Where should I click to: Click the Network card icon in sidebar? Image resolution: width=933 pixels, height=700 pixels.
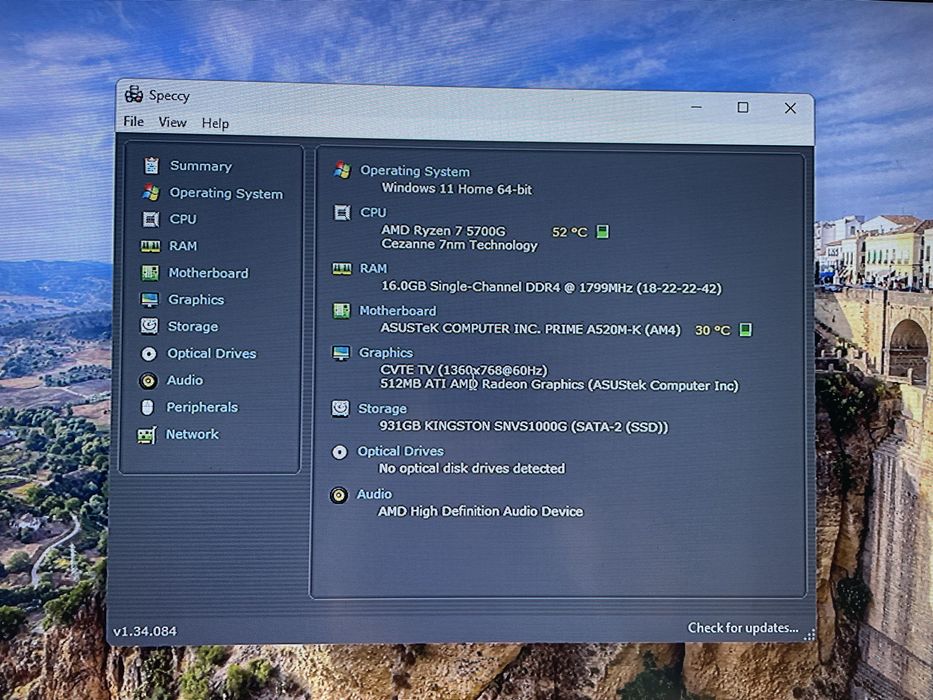pos(147,435)
